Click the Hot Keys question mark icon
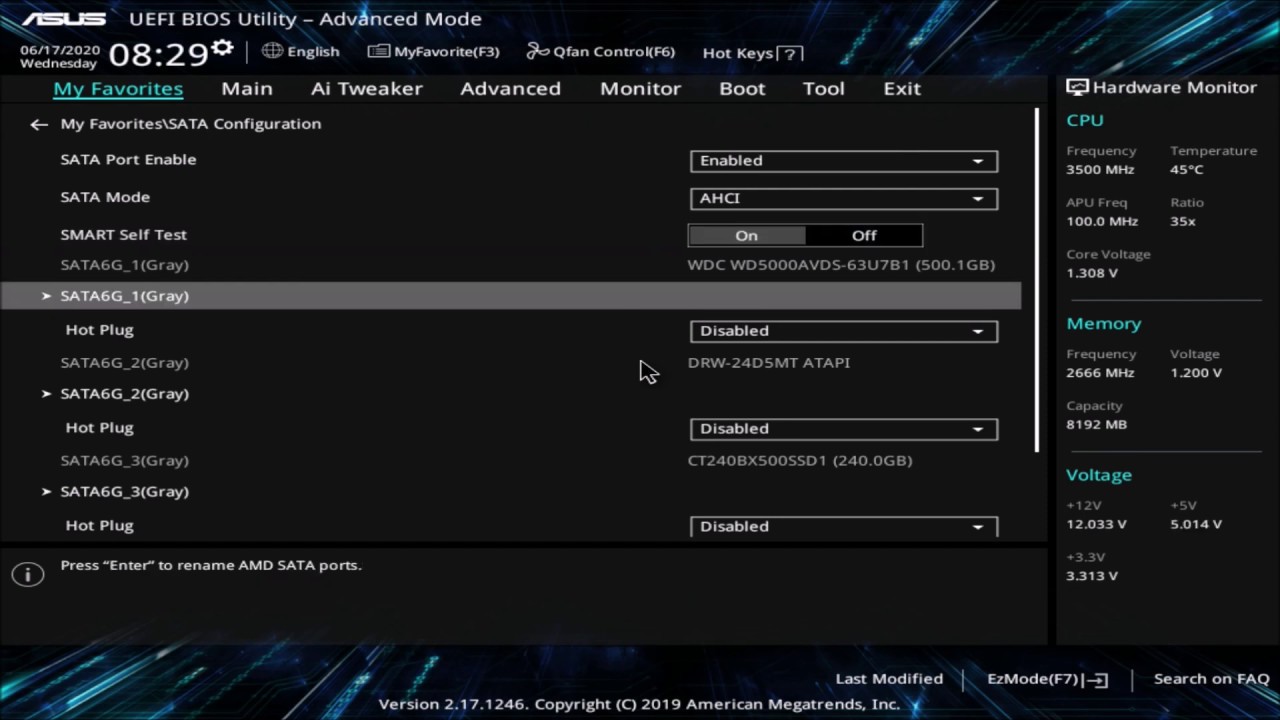Image resolution: width=1280 pixels, height=720 pixels. coord(790,54)
